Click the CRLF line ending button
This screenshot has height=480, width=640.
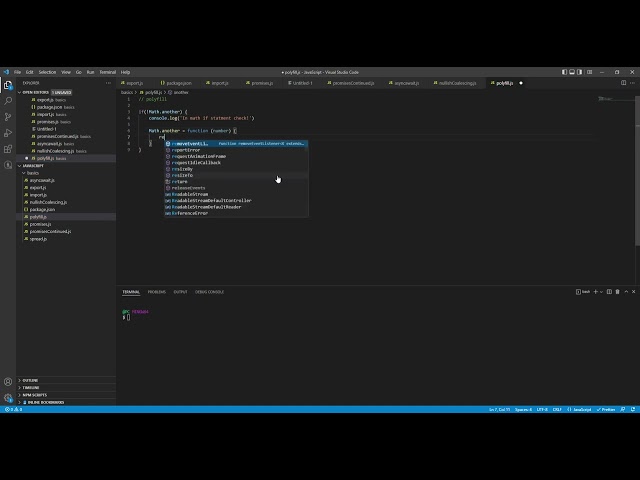[557, 409]
